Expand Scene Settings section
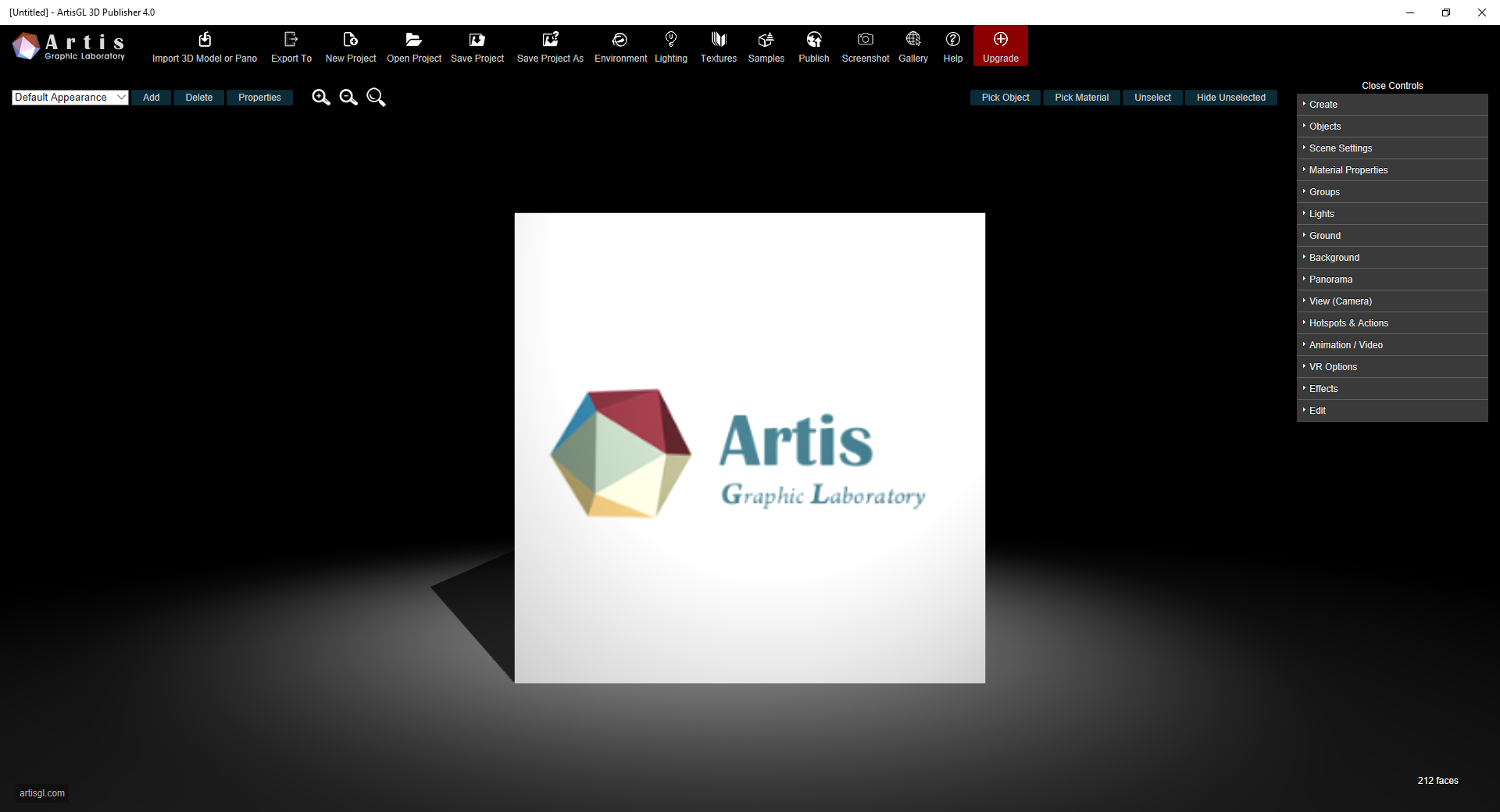 tap(1392, 148)
